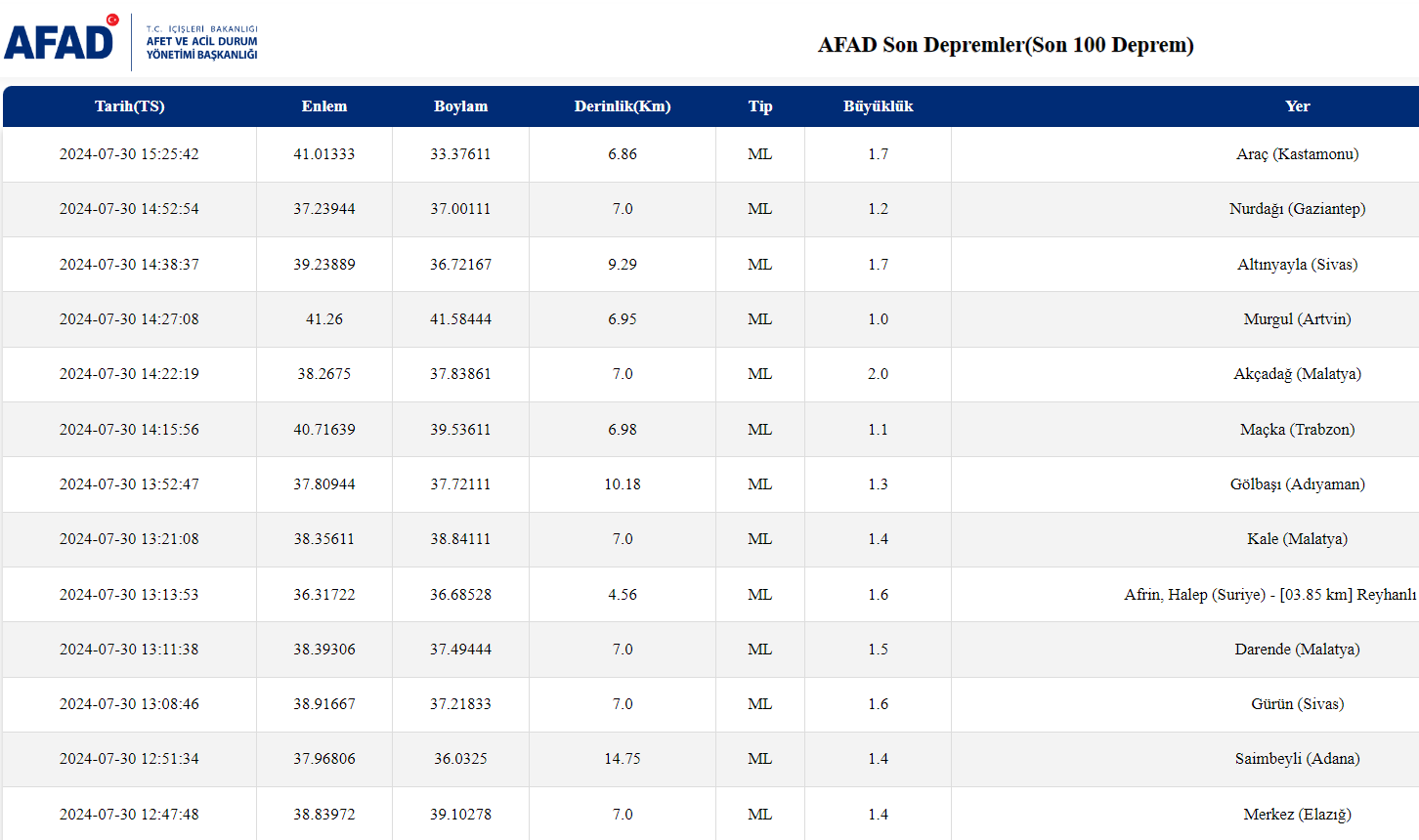Select the date 2024-07-30 13:08:46

tap(129, 704)
